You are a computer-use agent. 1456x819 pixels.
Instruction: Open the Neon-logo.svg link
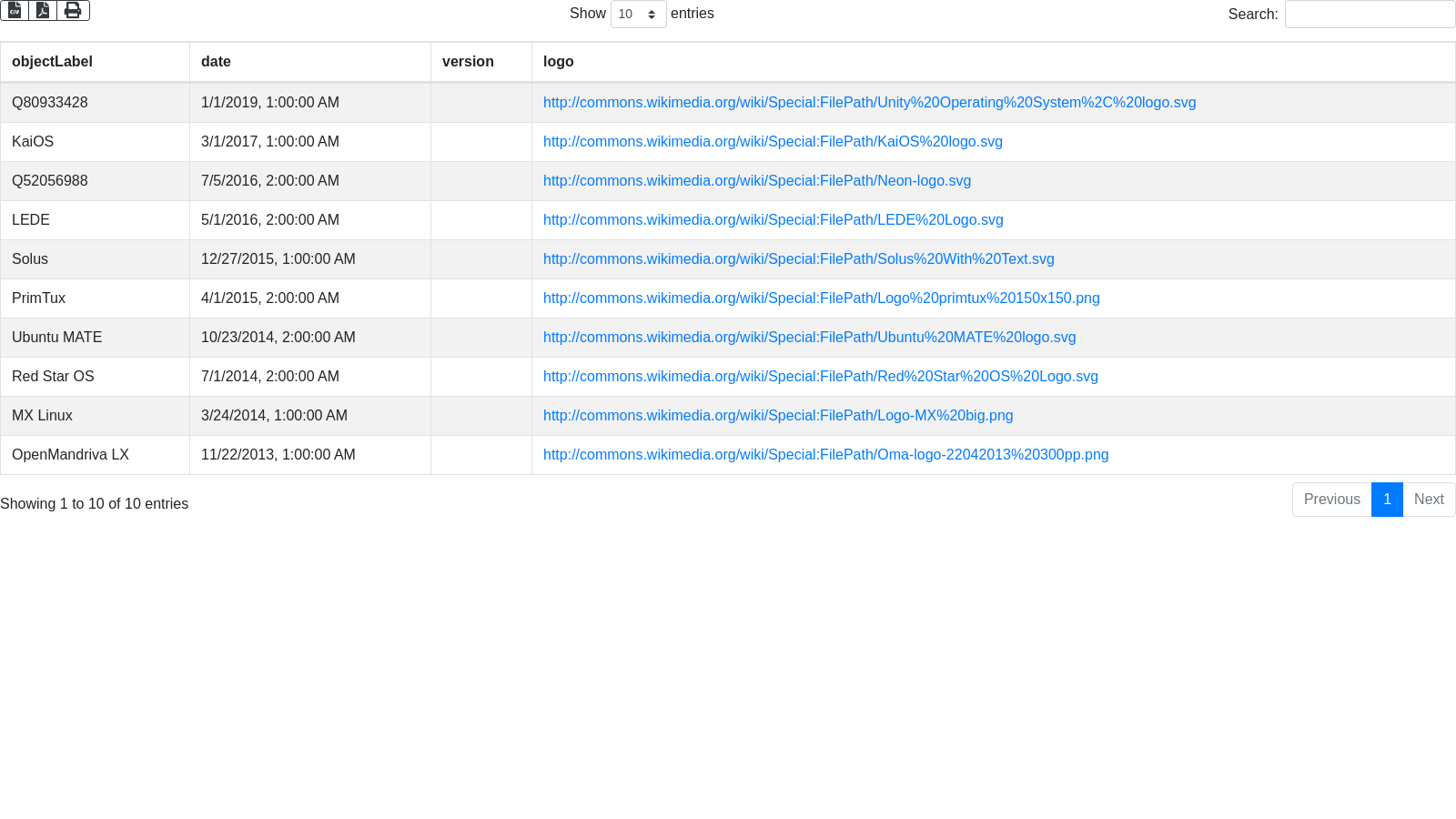(x=756, y=181)
